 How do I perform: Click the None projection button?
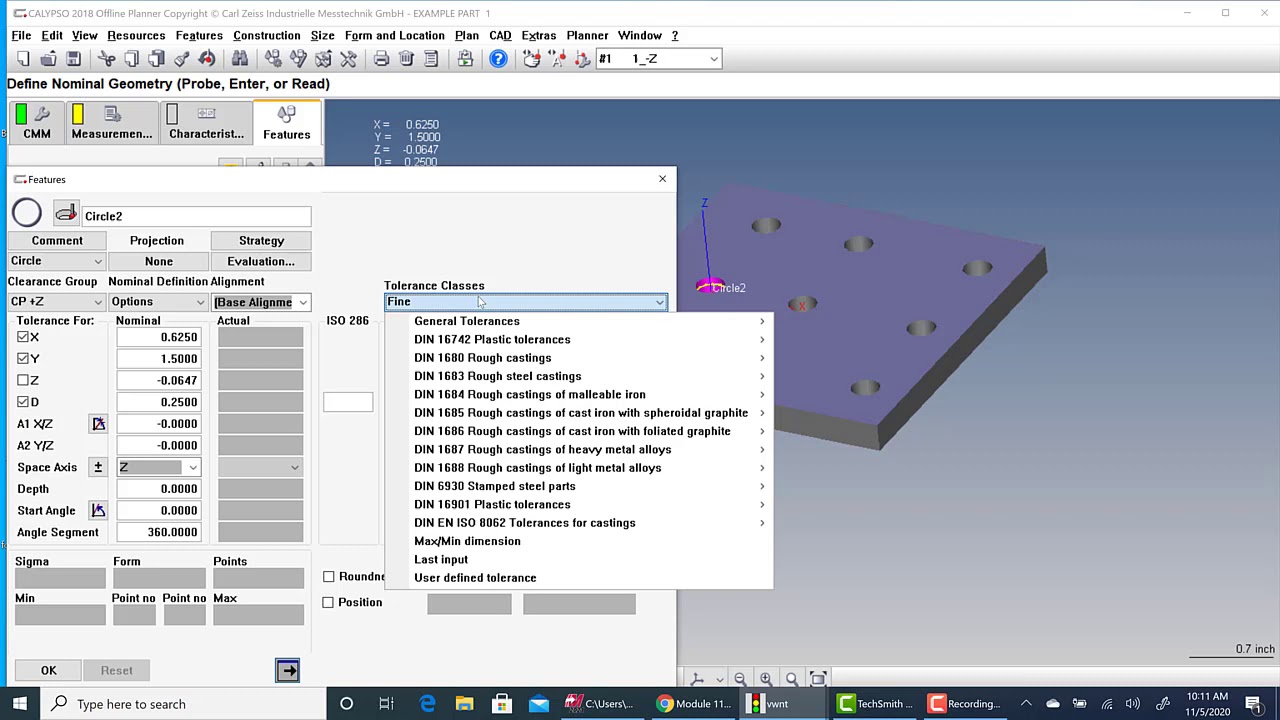click(x=159, y=261)
